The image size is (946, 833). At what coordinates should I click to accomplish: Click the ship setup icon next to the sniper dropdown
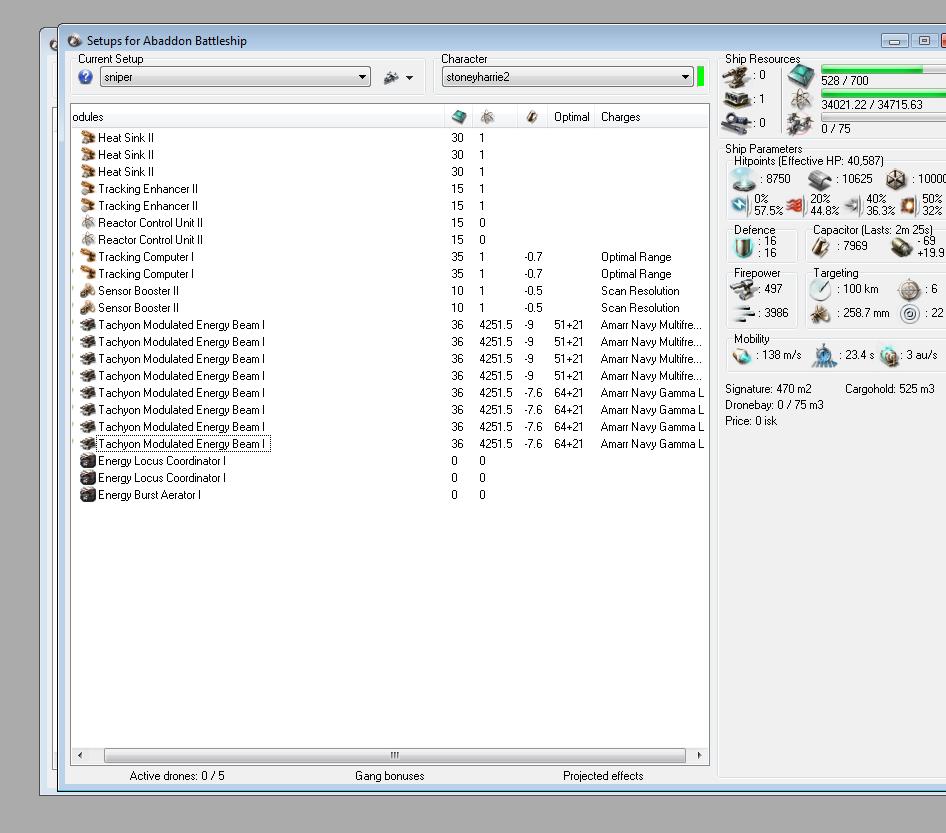391,77
